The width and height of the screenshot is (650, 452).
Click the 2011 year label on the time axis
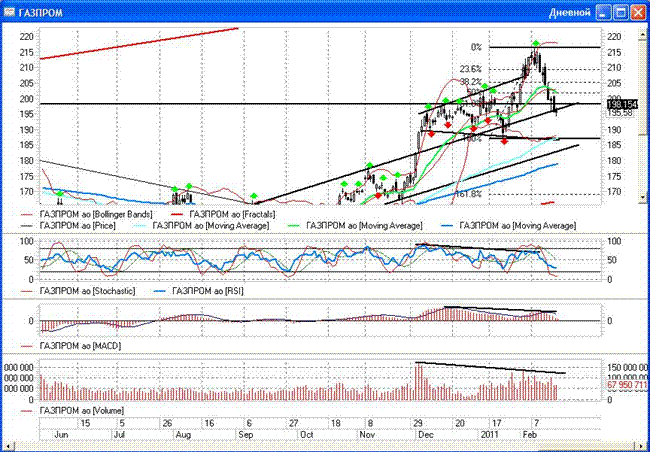pyautogui.click(x=489, y=435)
